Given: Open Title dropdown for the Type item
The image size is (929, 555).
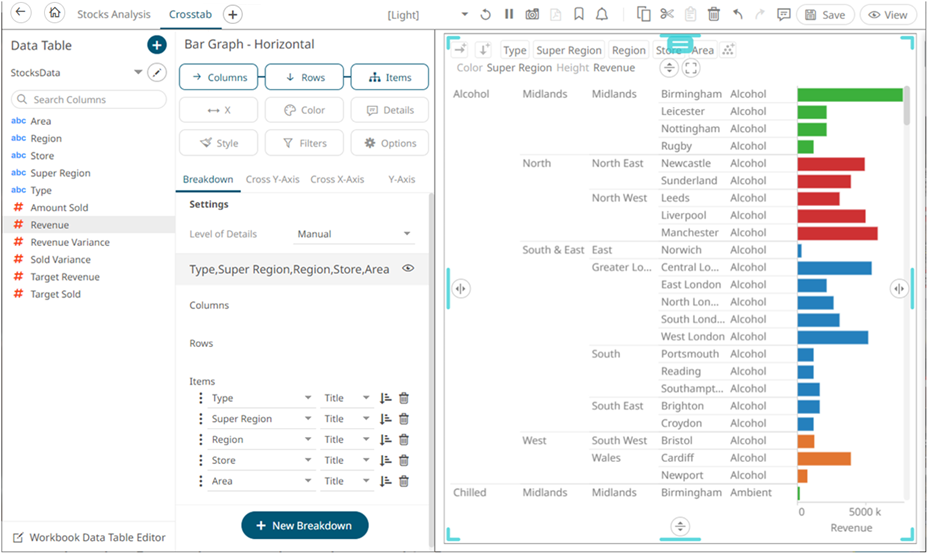Looking at the screenshot, I should pyautogui.click(x=347, y=398).
